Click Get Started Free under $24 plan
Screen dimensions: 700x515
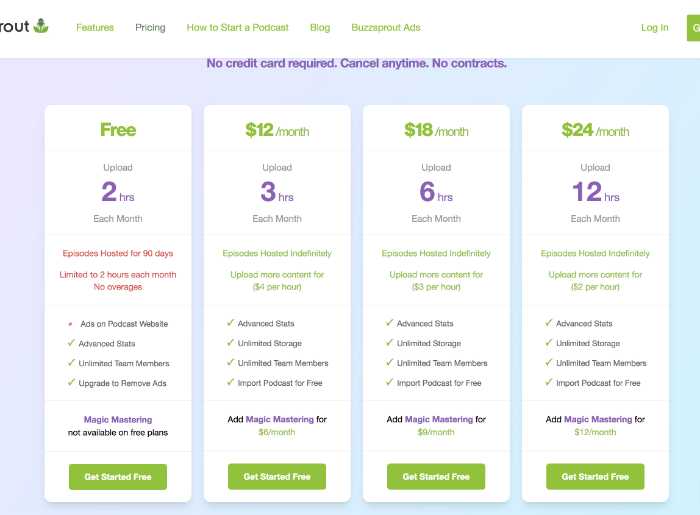click(x=595, y=477)
